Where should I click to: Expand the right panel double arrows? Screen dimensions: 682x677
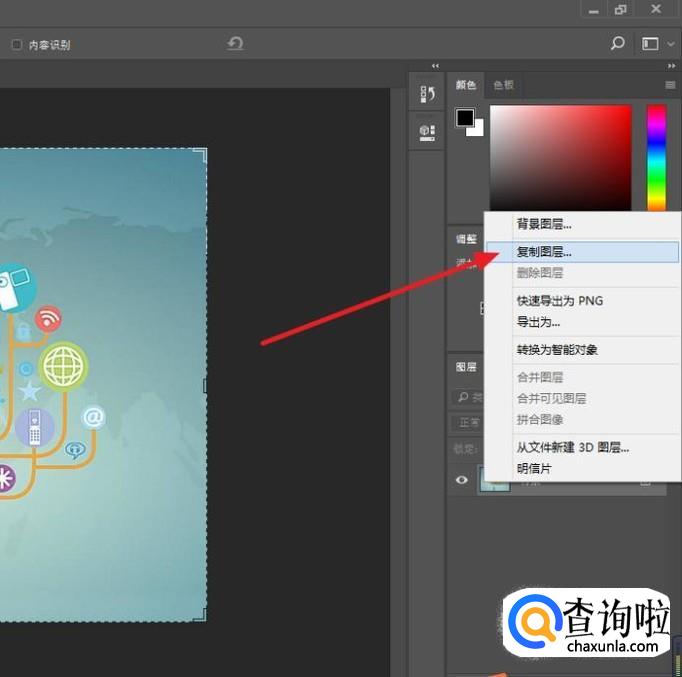672,65
